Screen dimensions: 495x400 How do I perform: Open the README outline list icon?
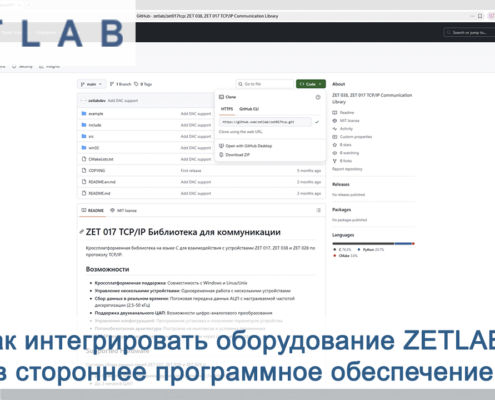pos(318,210)
